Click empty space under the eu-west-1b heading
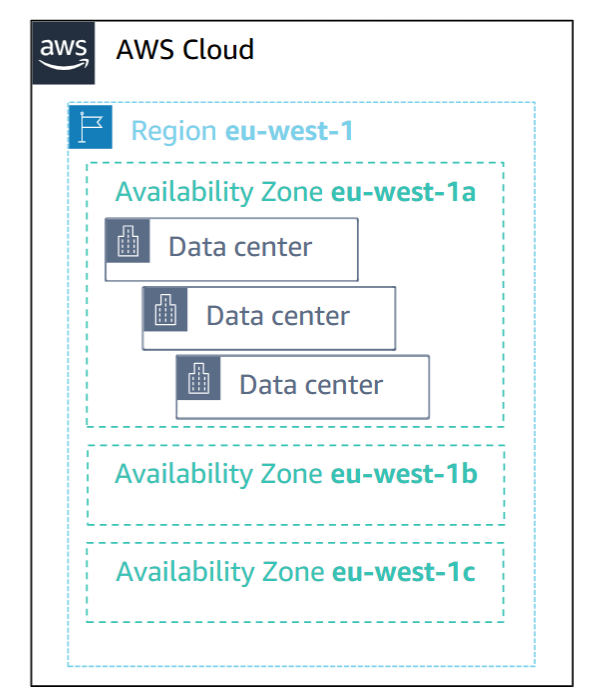Viewport: 613px width, 698px height. coord(300,505)
